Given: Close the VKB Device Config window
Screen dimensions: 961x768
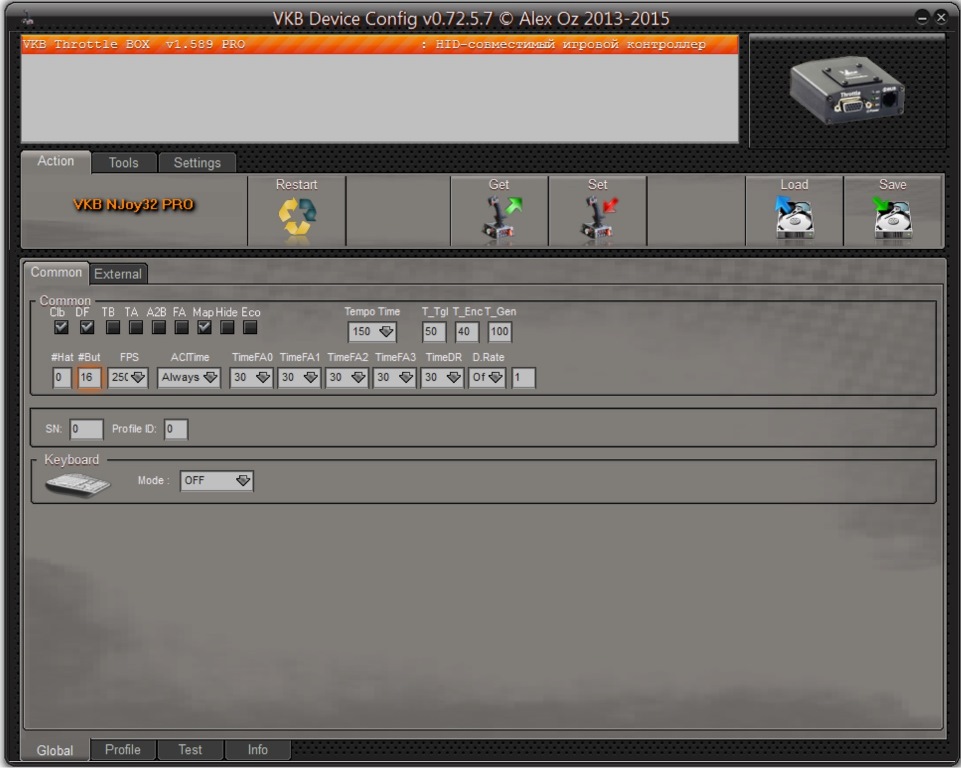Looking at the screenshot, I should point(941,18).
